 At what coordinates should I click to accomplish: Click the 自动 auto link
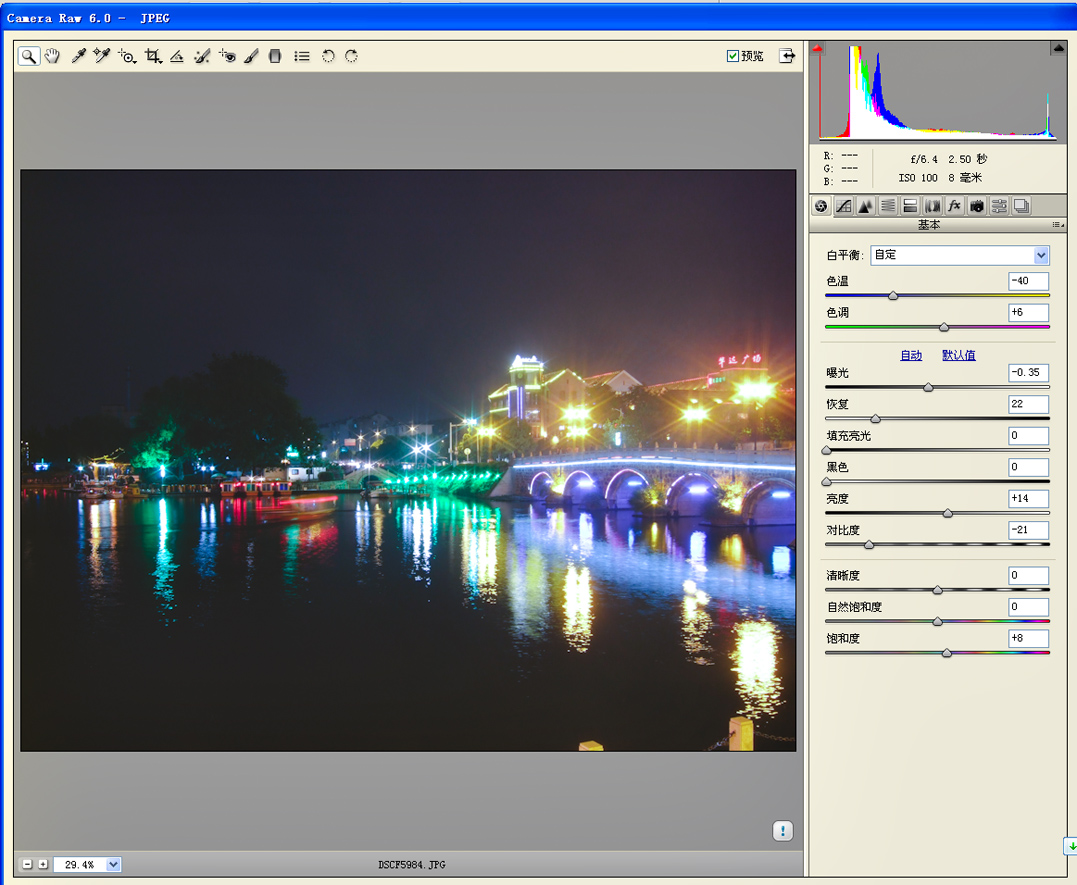[911, 355]
